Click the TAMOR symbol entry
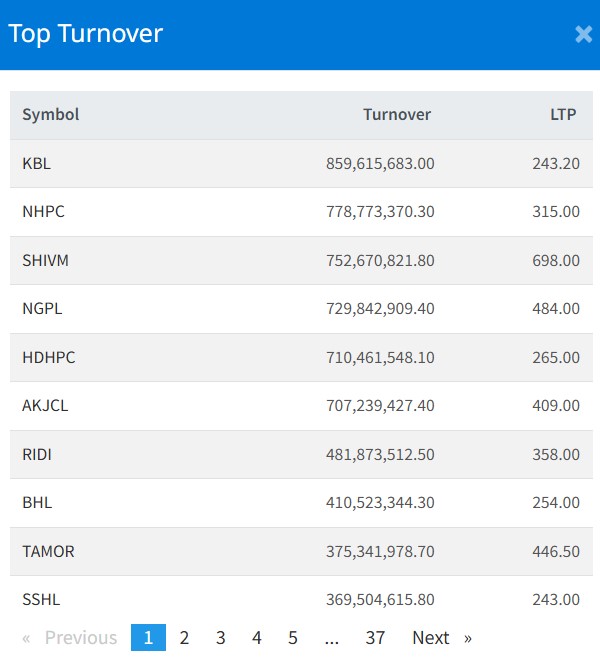 click(x=48, y=551)
